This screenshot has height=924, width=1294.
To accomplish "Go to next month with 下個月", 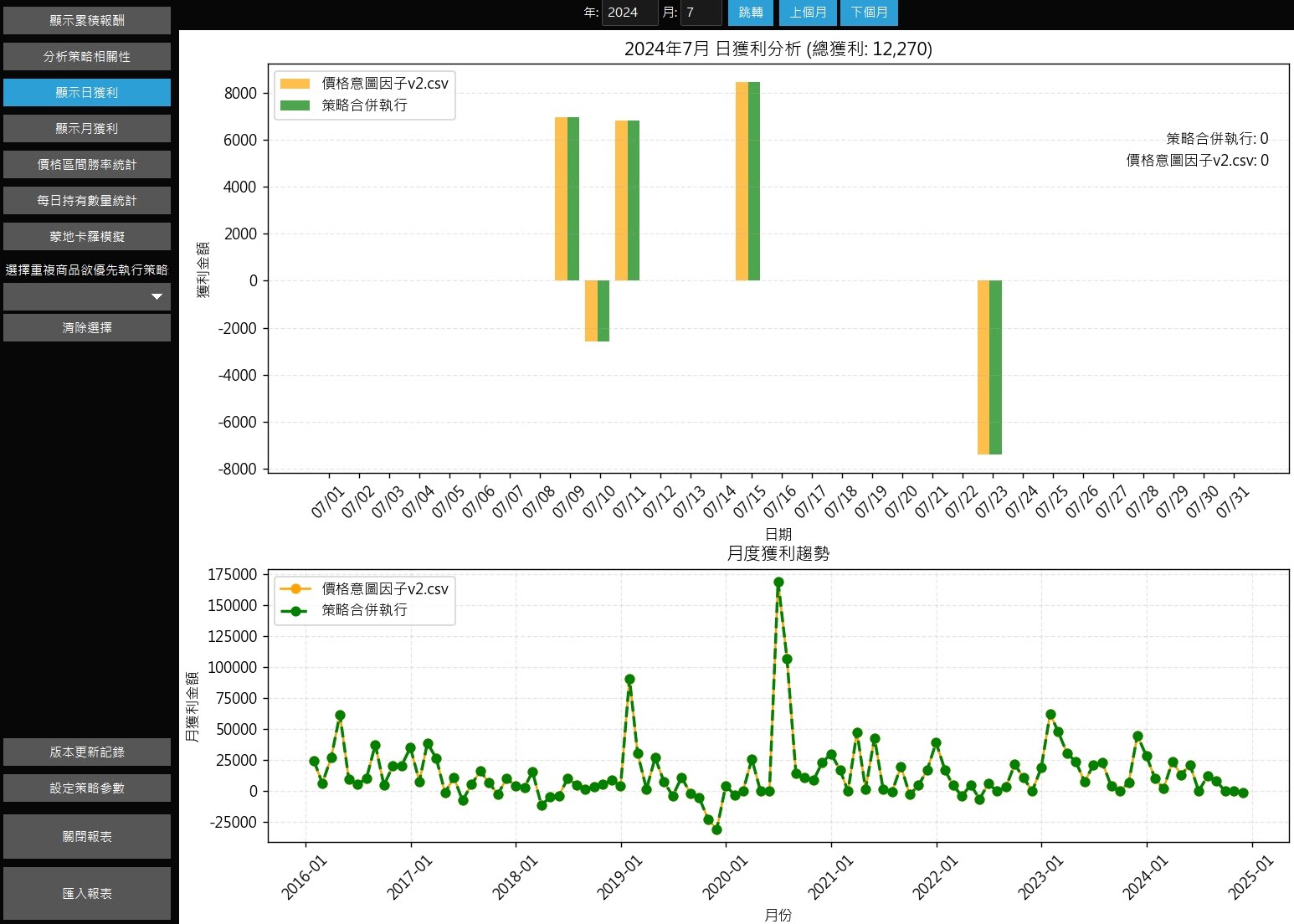I will coord(869,13).
